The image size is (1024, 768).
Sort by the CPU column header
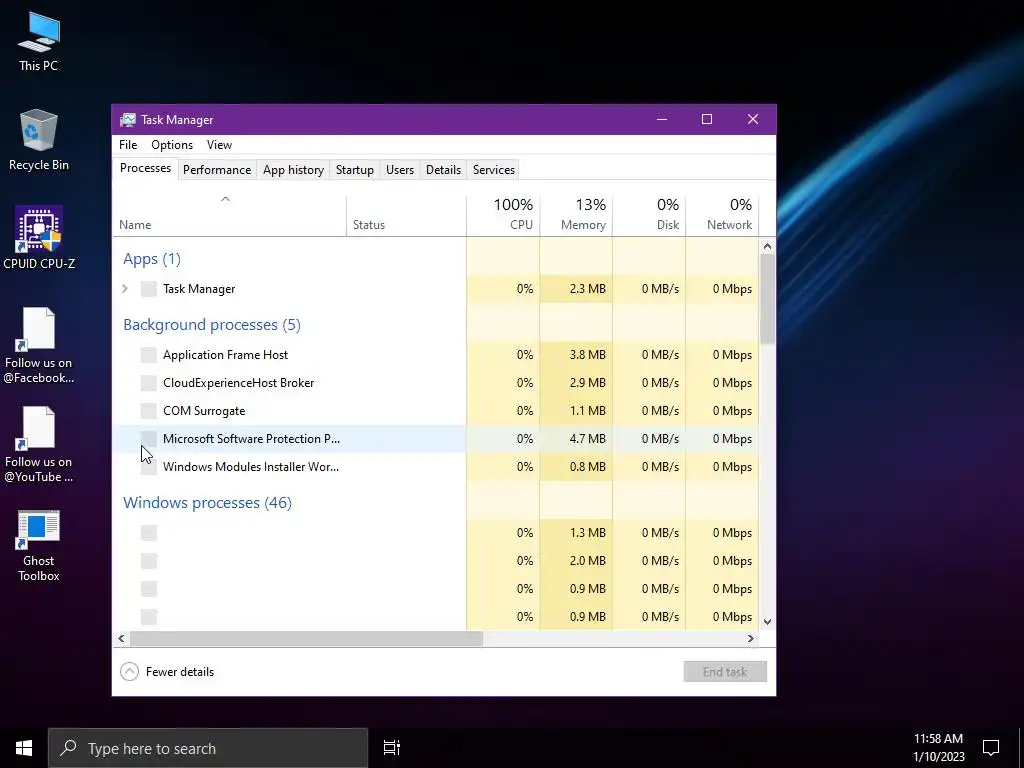[503, 216]
